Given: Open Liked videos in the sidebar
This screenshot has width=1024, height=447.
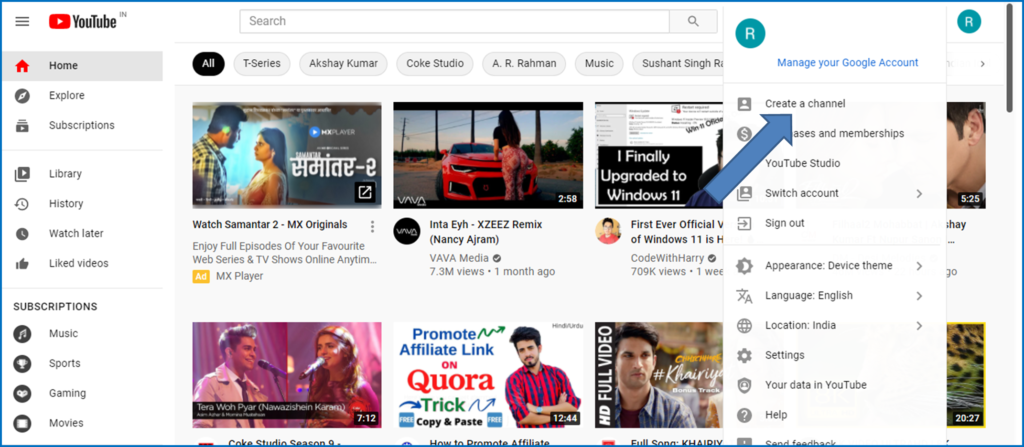Looking at the screenshot, I should tap(82, 263).
